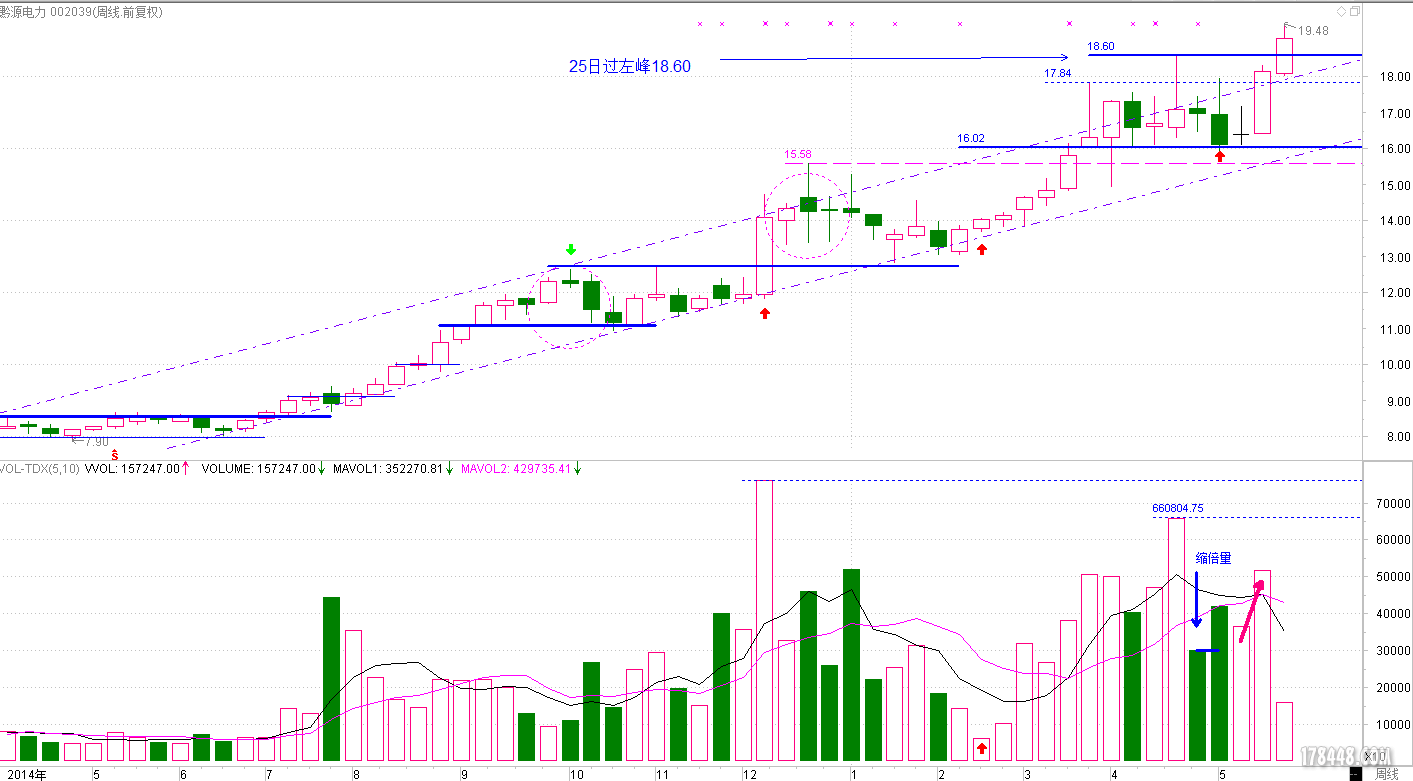Click the 12 month label on the time axis
The height and width of the screenshot is (781, 1413).
point(749,774)
